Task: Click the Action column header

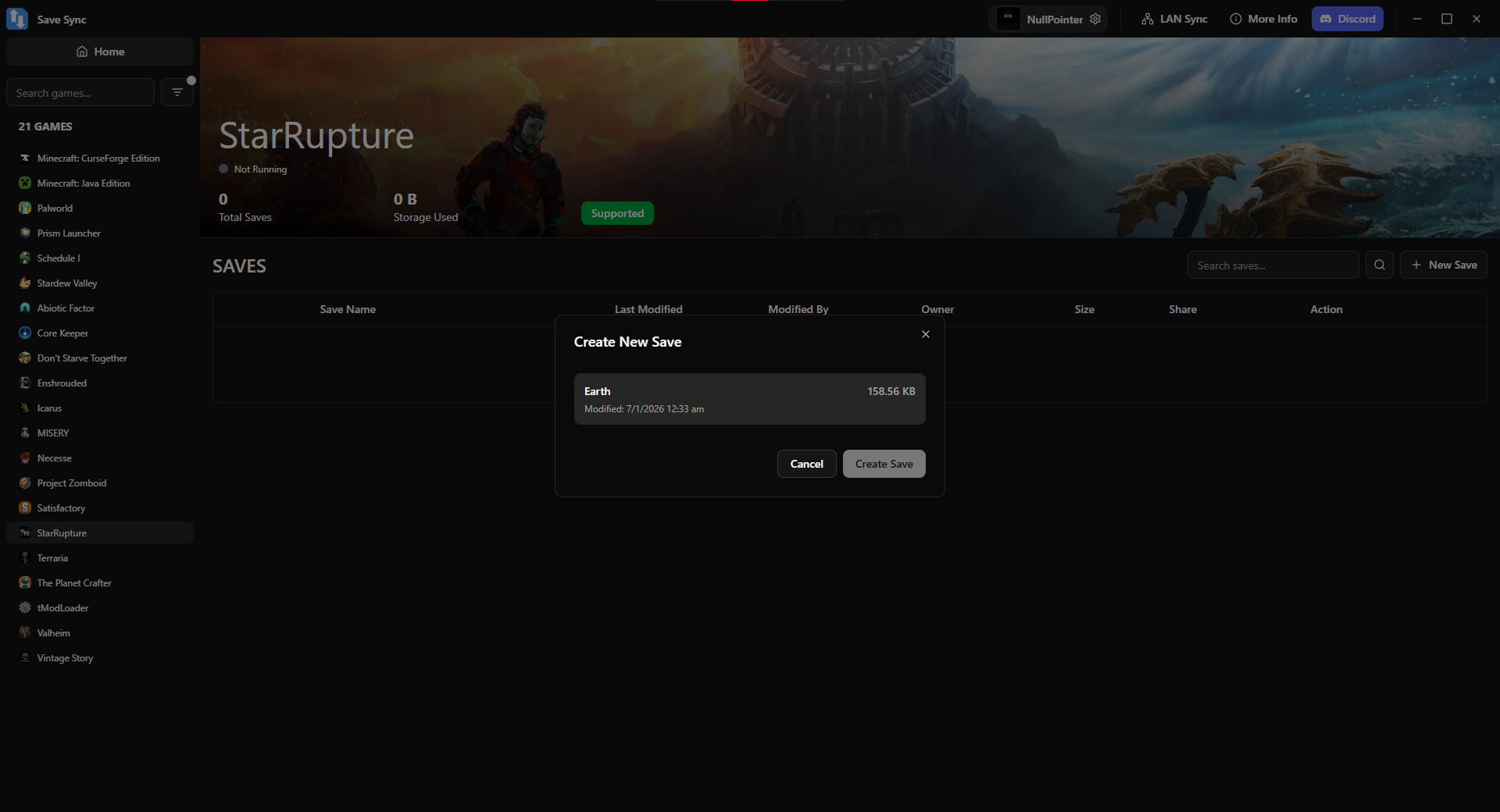Action: pos(1327,309)
